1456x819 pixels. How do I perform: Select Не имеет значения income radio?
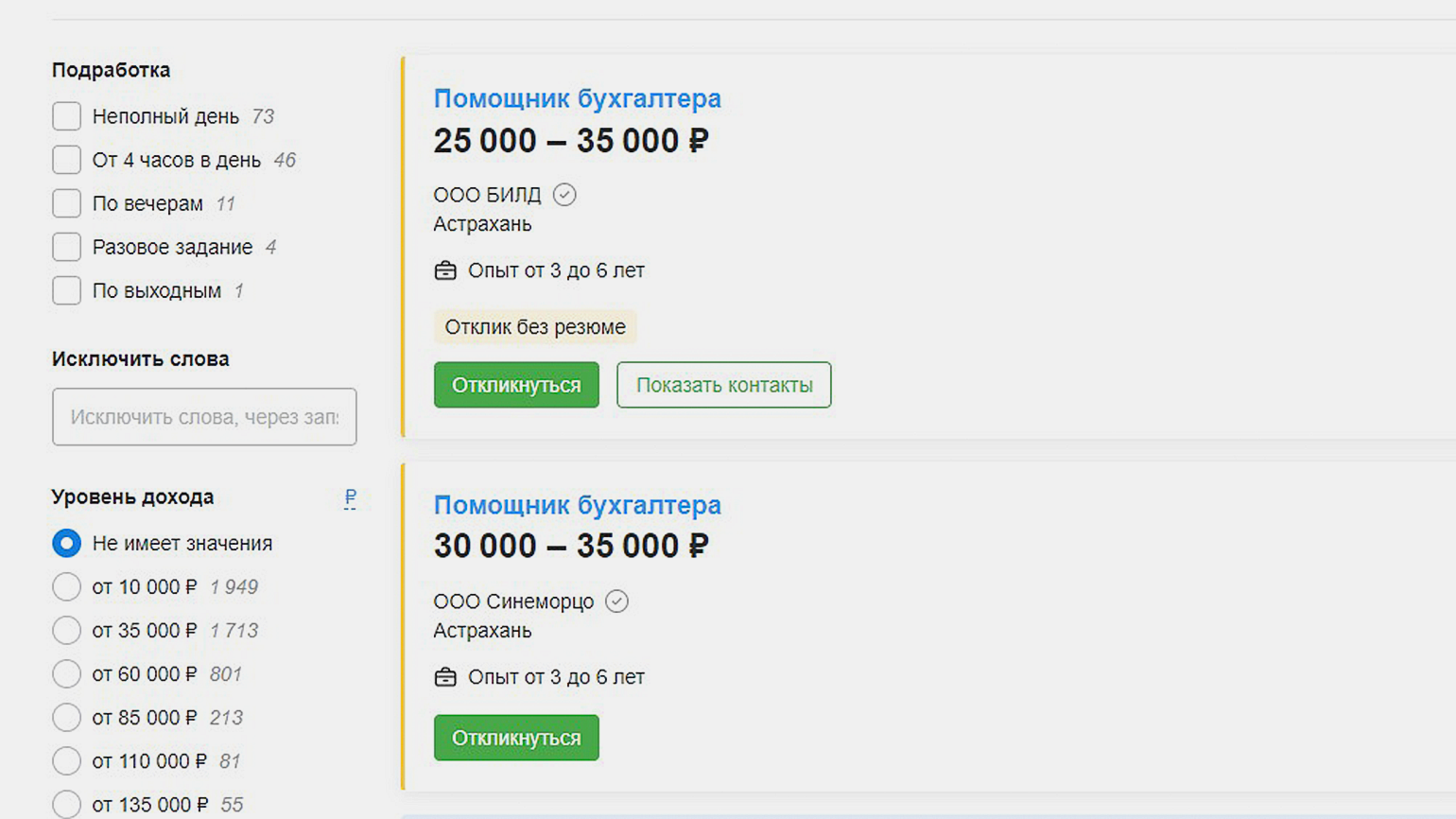(x=66, y=544)
